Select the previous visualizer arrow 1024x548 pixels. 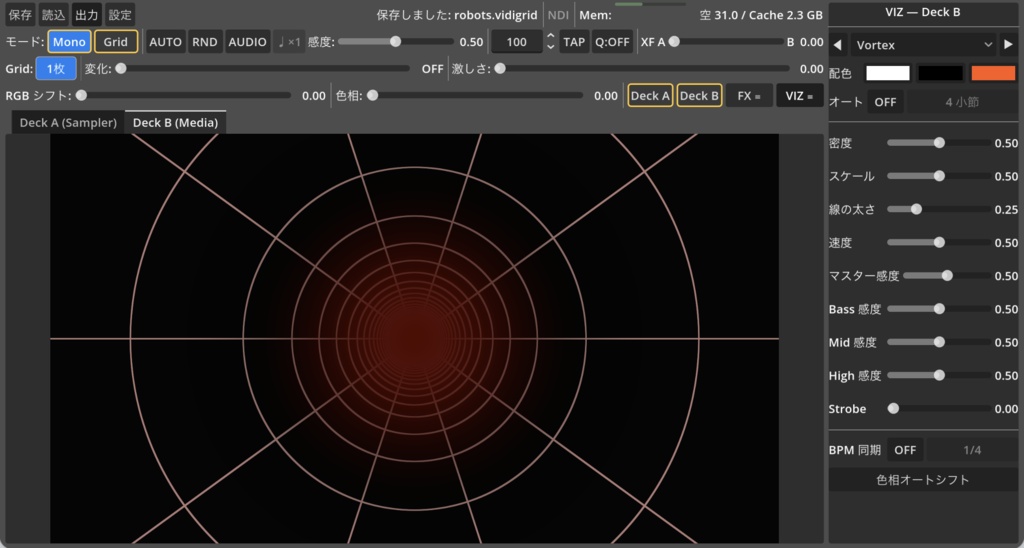click(837, 45)
